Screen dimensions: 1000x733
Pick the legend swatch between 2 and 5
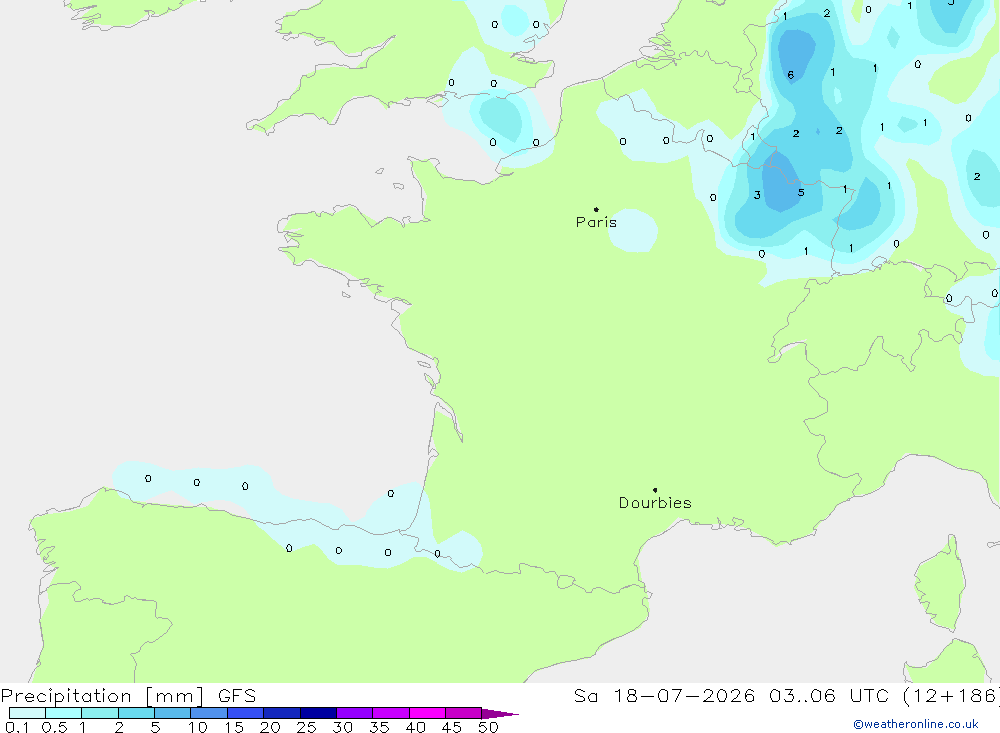tap(136, 713)
